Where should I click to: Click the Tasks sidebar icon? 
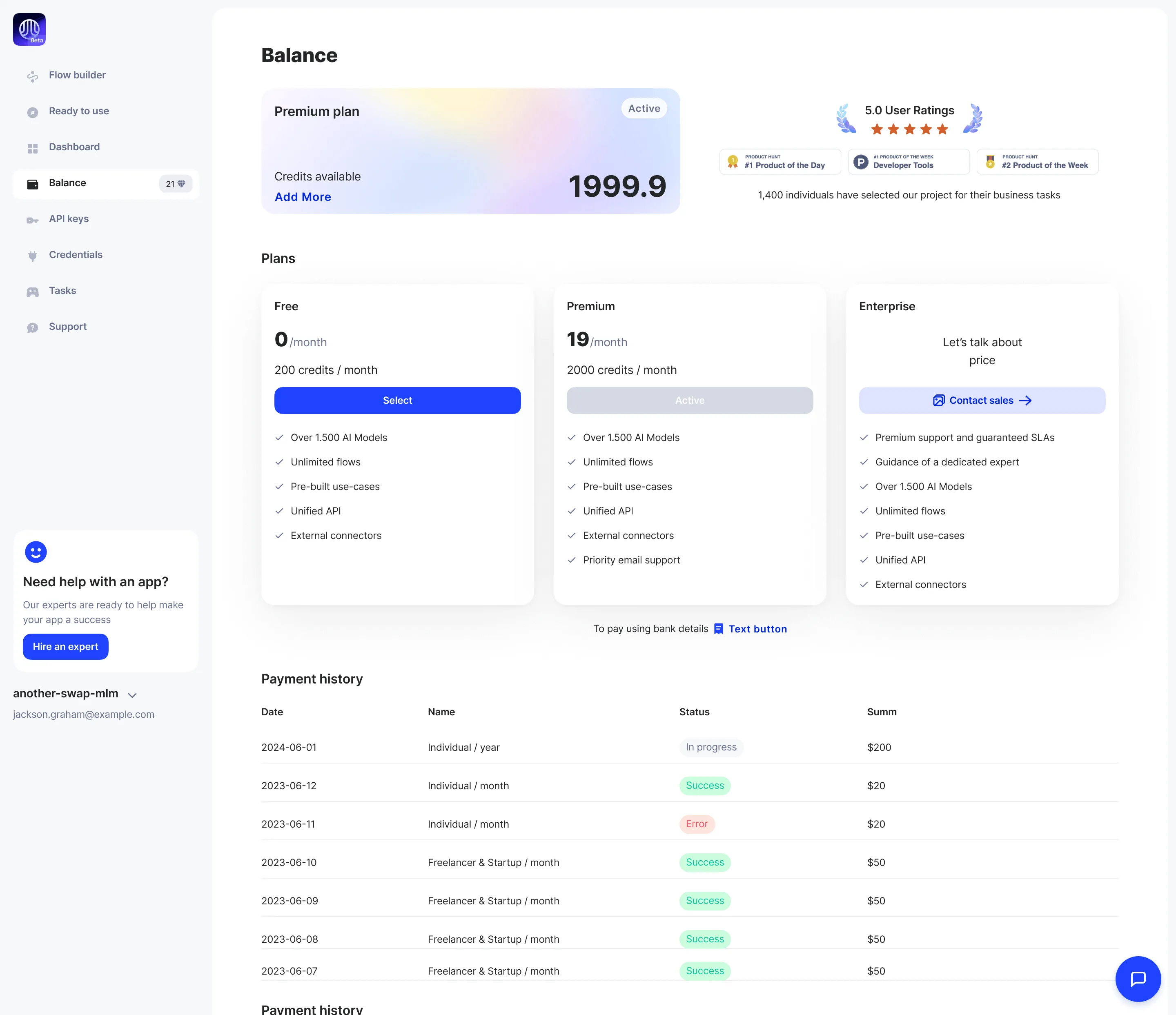pyautogui.click(x=32, y=291)
